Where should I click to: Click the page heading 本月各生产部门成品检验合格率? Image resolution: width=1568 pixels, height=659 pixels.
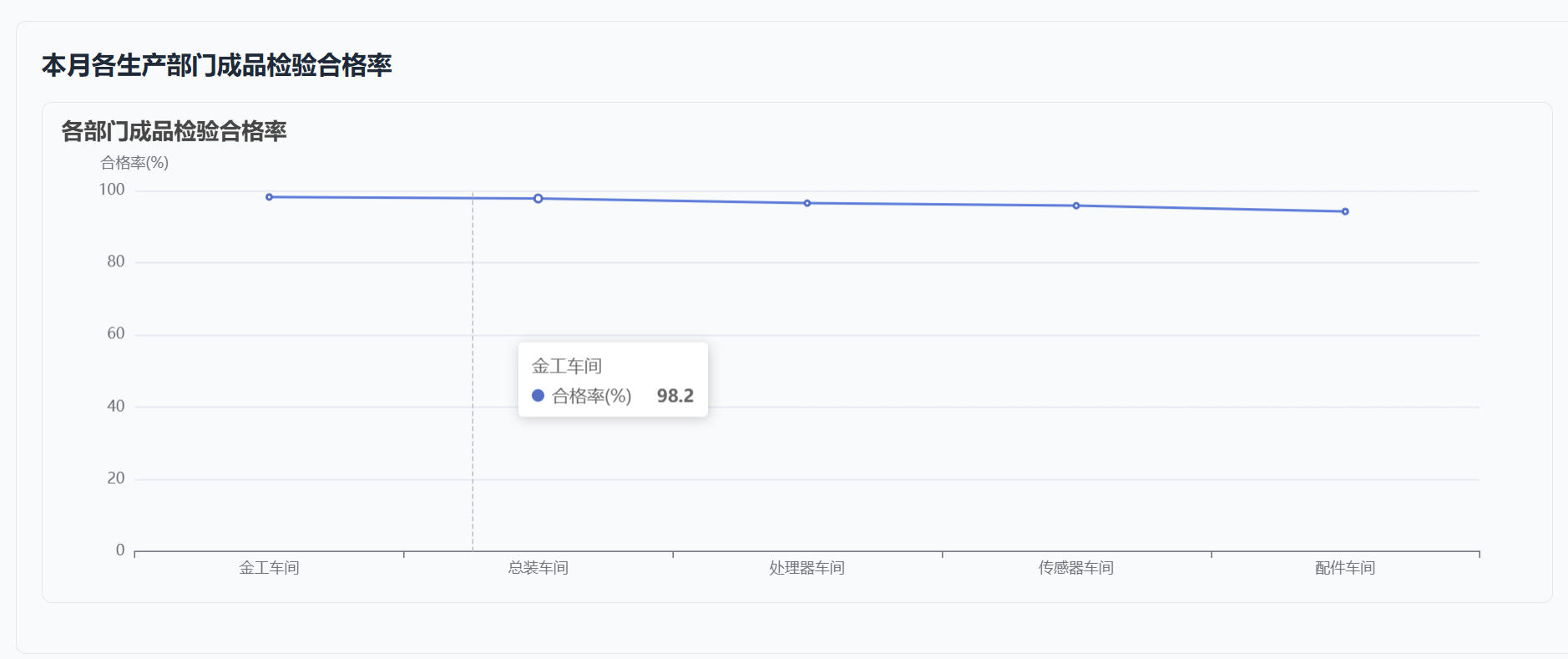tap(217, 65)
